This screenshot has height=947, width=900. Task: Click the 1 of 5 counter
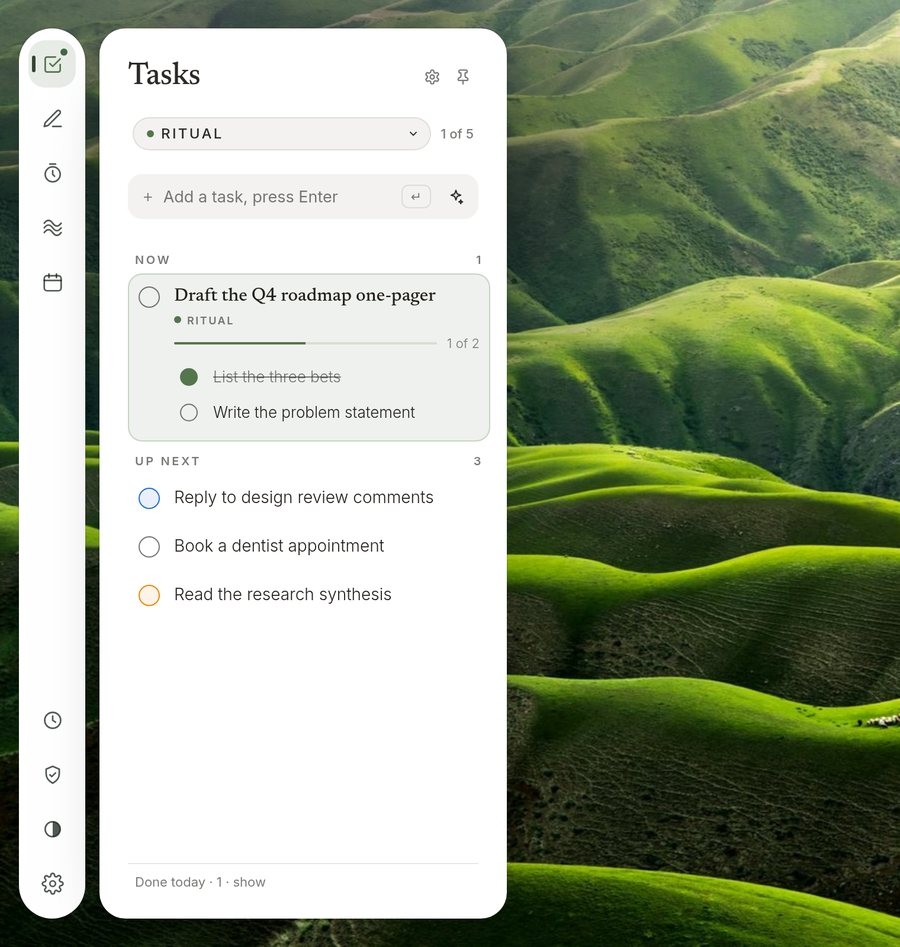[457, 133]
